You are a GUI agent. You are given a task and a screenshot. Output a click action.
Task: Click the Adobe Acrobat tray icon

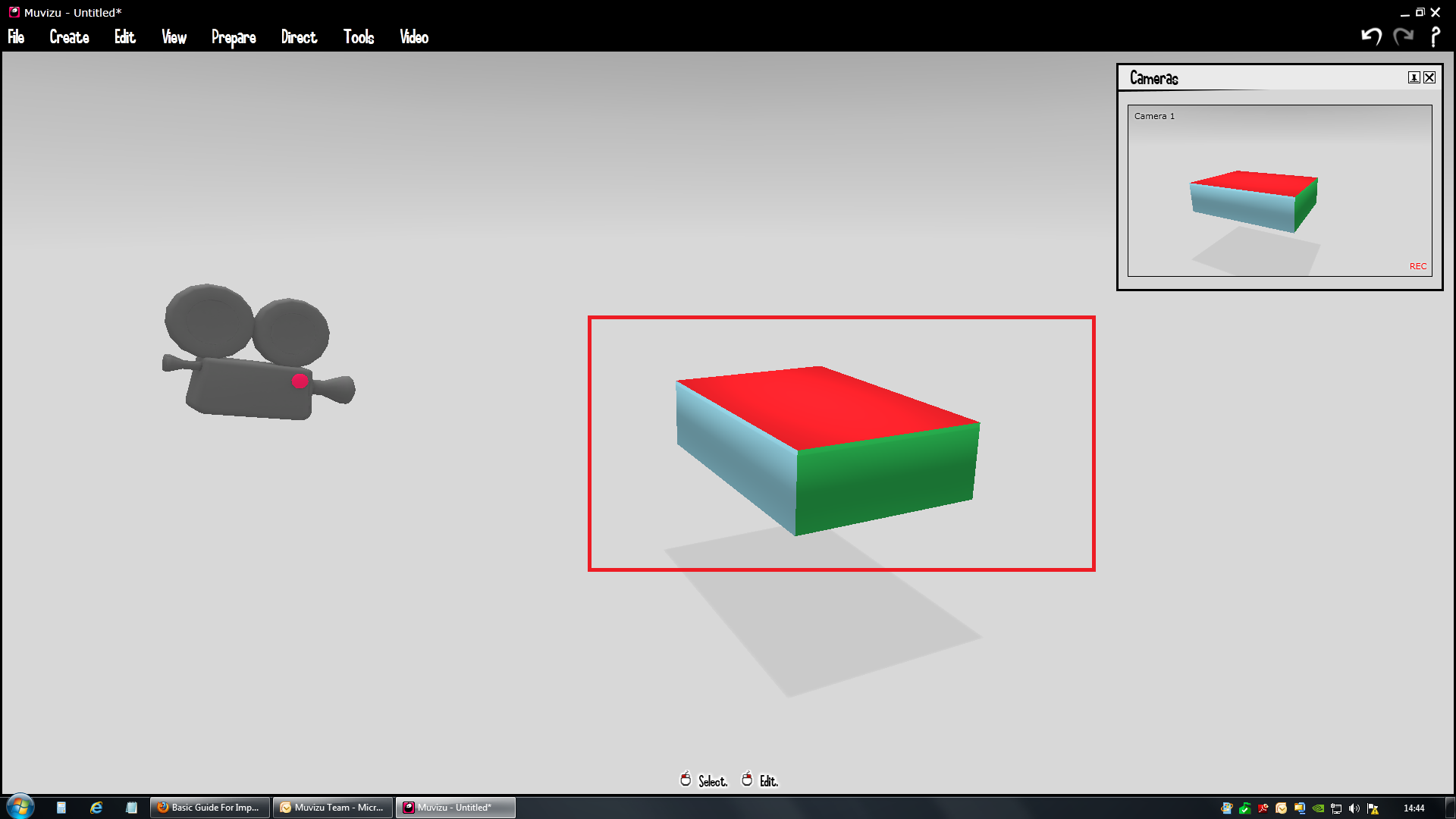tap(1263, 808)
